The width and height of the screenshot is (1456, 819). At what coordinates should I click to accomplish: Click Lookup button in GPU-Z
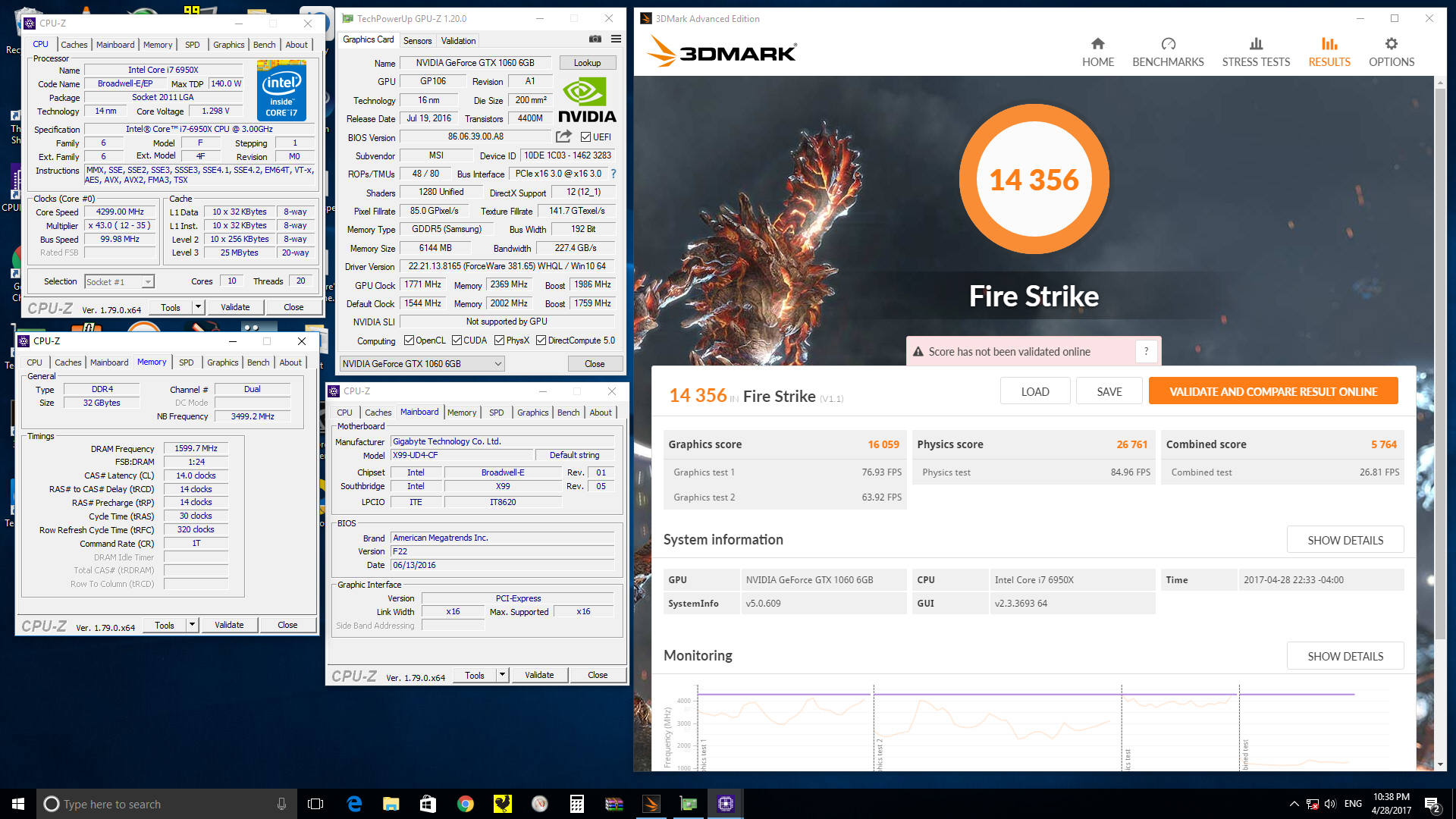pos(587,63)
